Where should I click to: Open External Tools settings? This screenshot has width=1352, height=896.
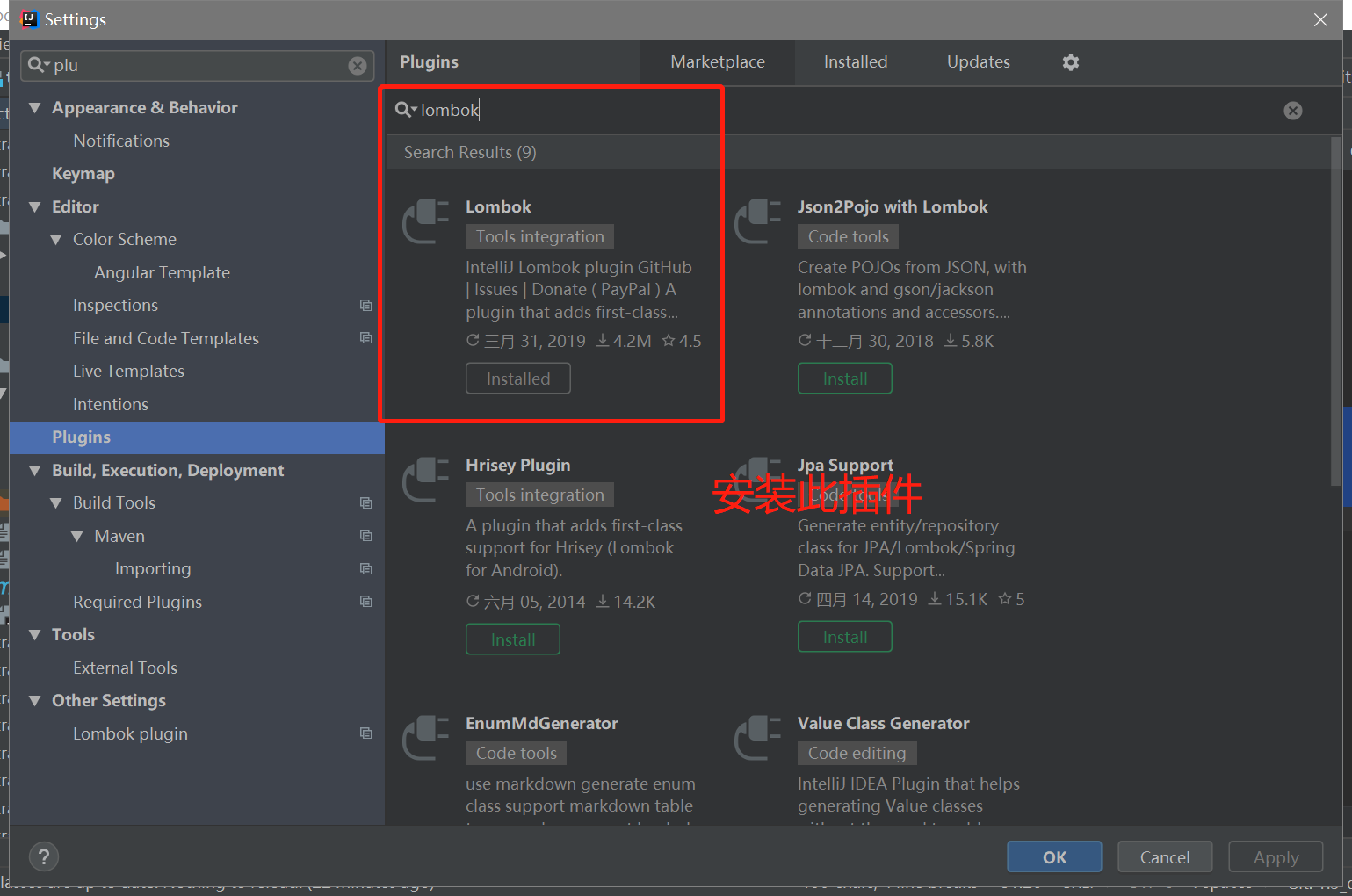click(x=125, y=668)
